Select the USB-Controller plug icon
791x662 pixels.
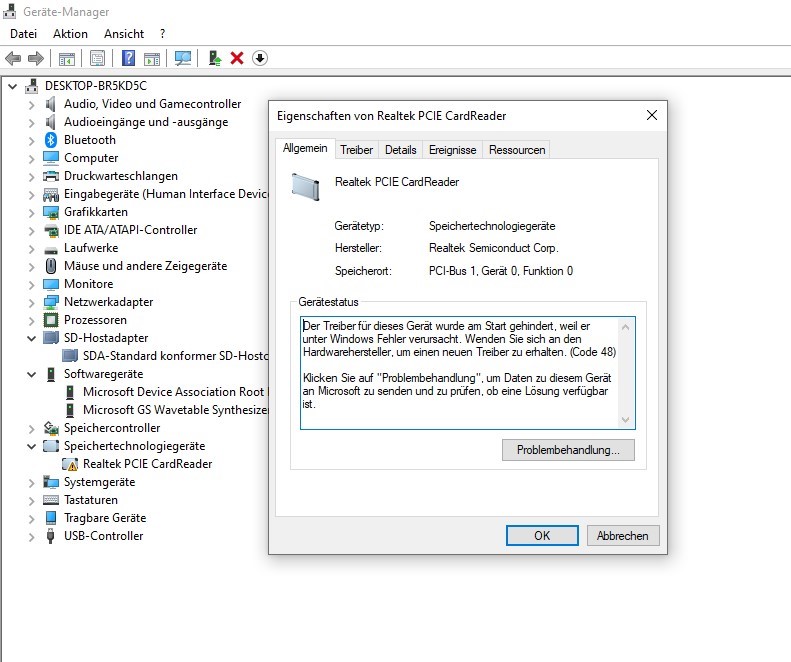[50, 536]
